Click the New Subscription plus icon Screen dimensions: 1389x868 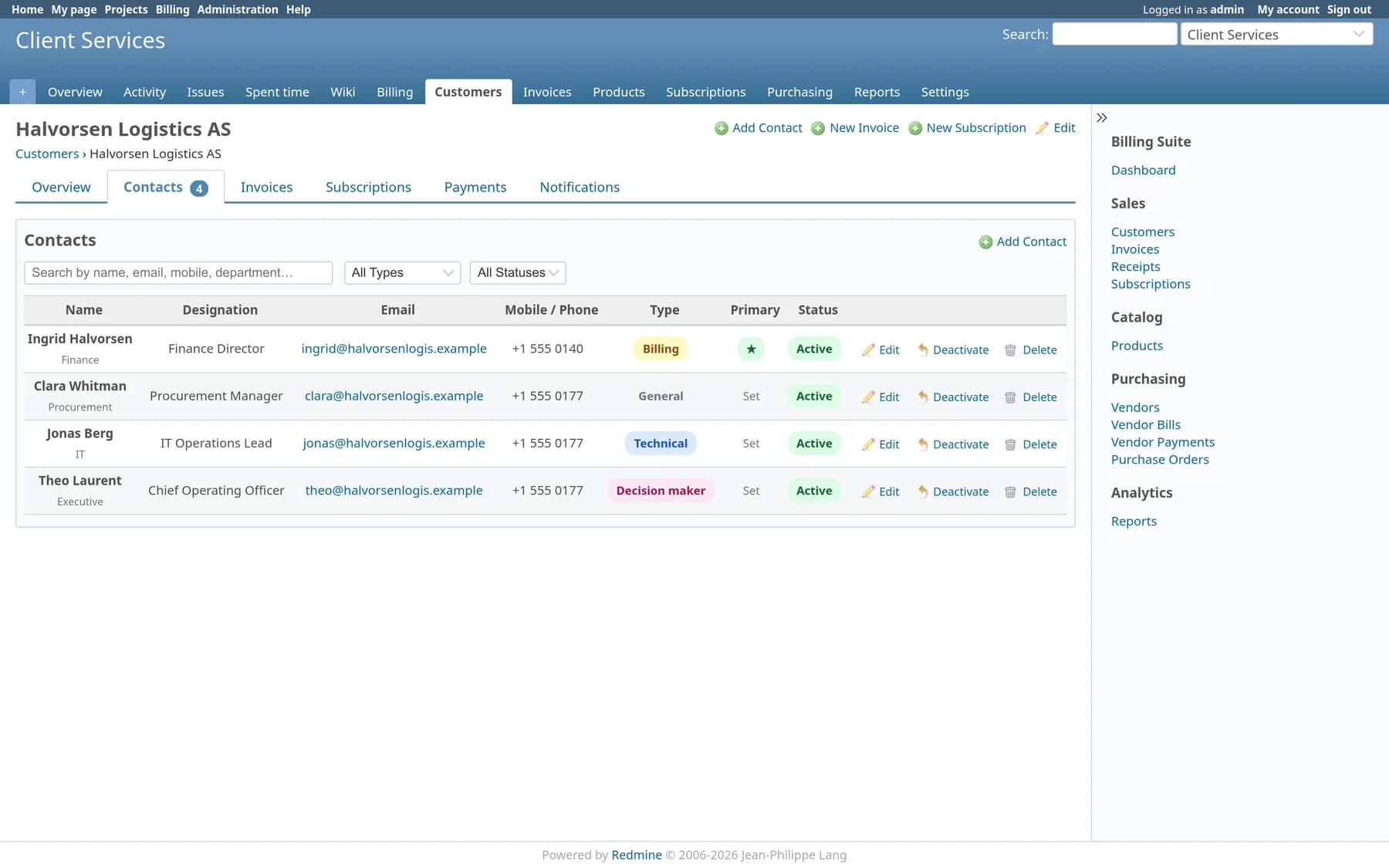pos(915,128)
